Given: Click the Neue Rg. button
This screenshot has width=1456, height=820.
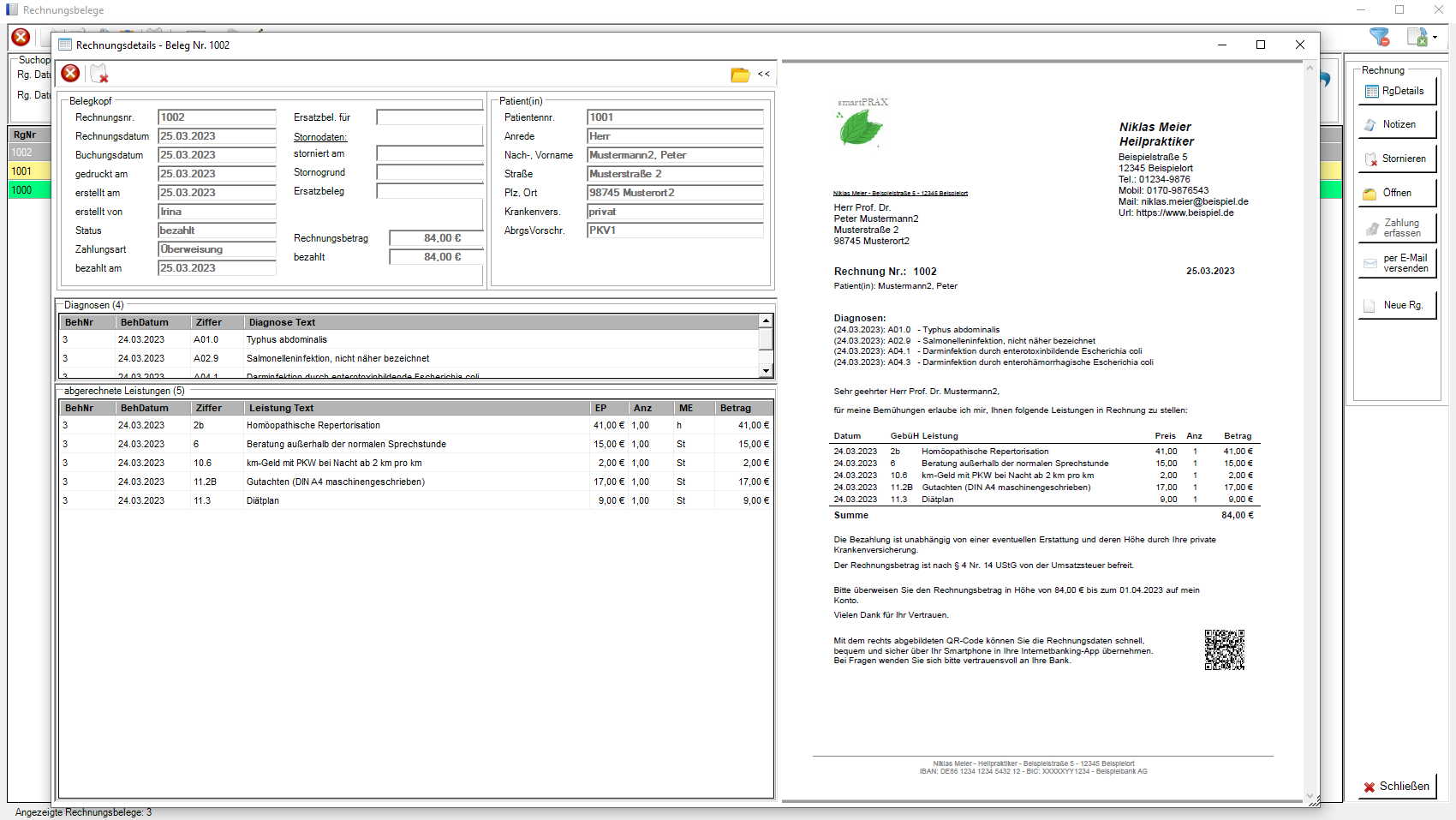Looking at the screenshot, I should (x=1396, y=305).
